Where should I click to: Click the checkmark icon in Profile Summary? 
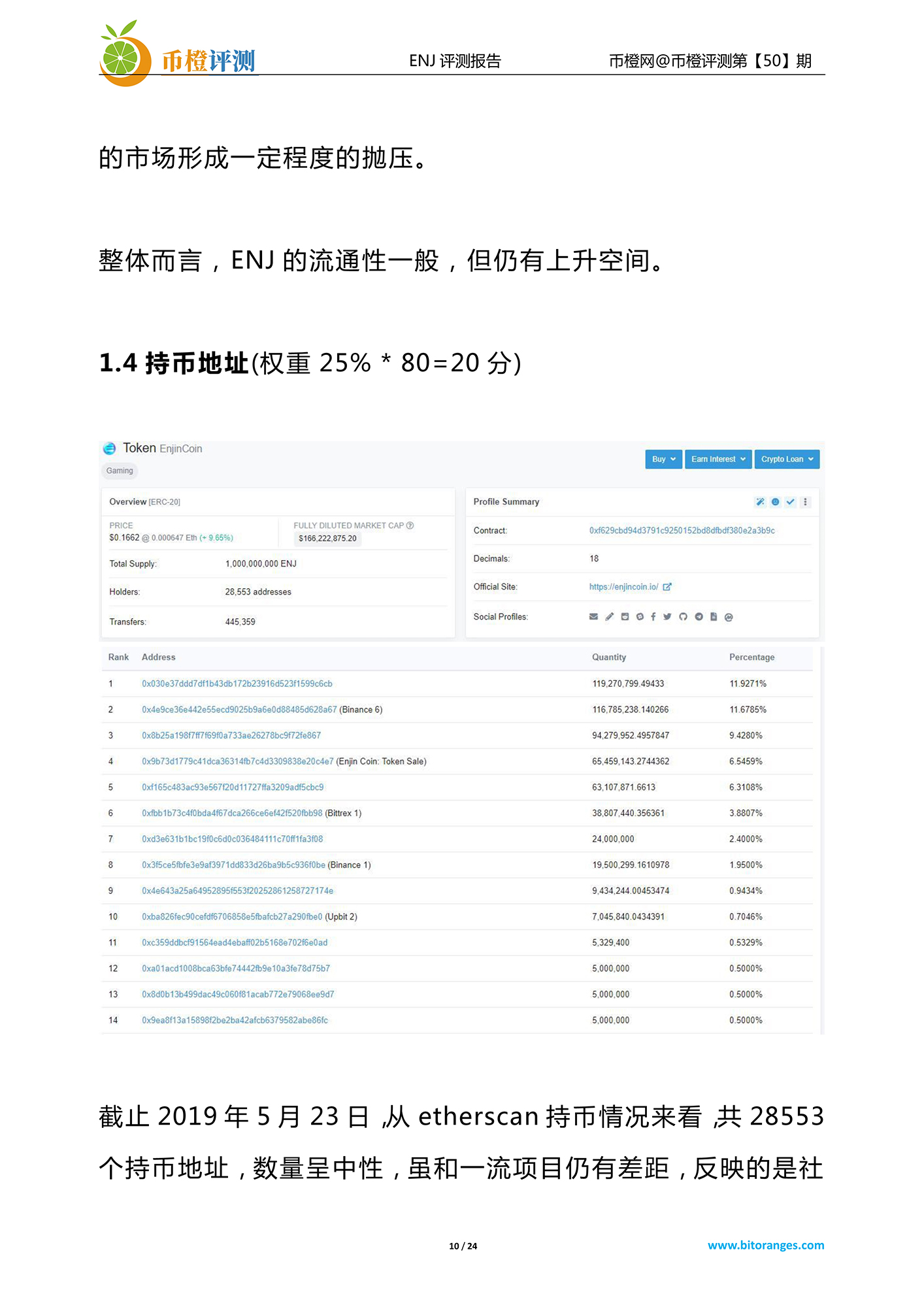790,502
